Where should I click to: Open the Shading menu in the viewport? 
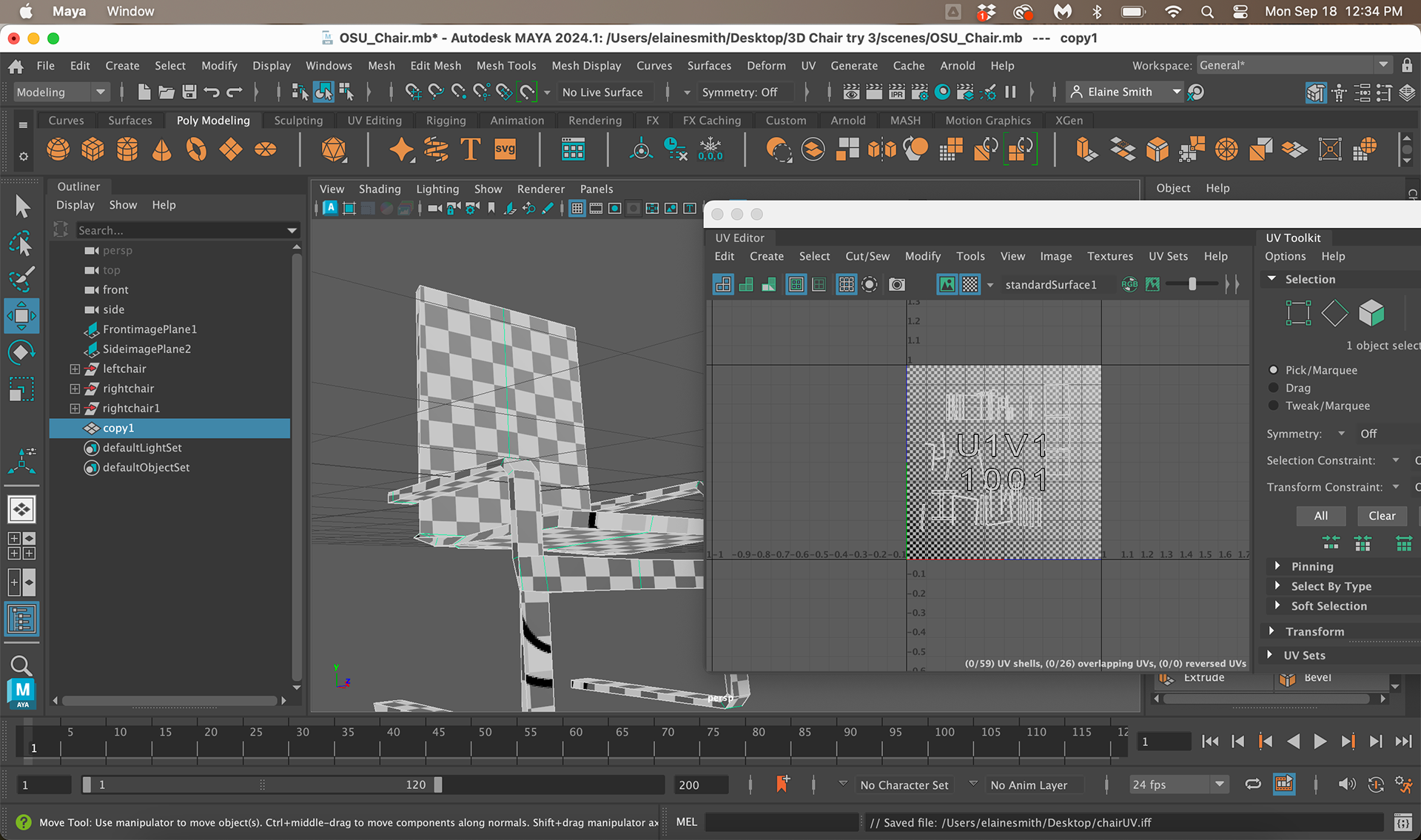[x=380, y=189]
